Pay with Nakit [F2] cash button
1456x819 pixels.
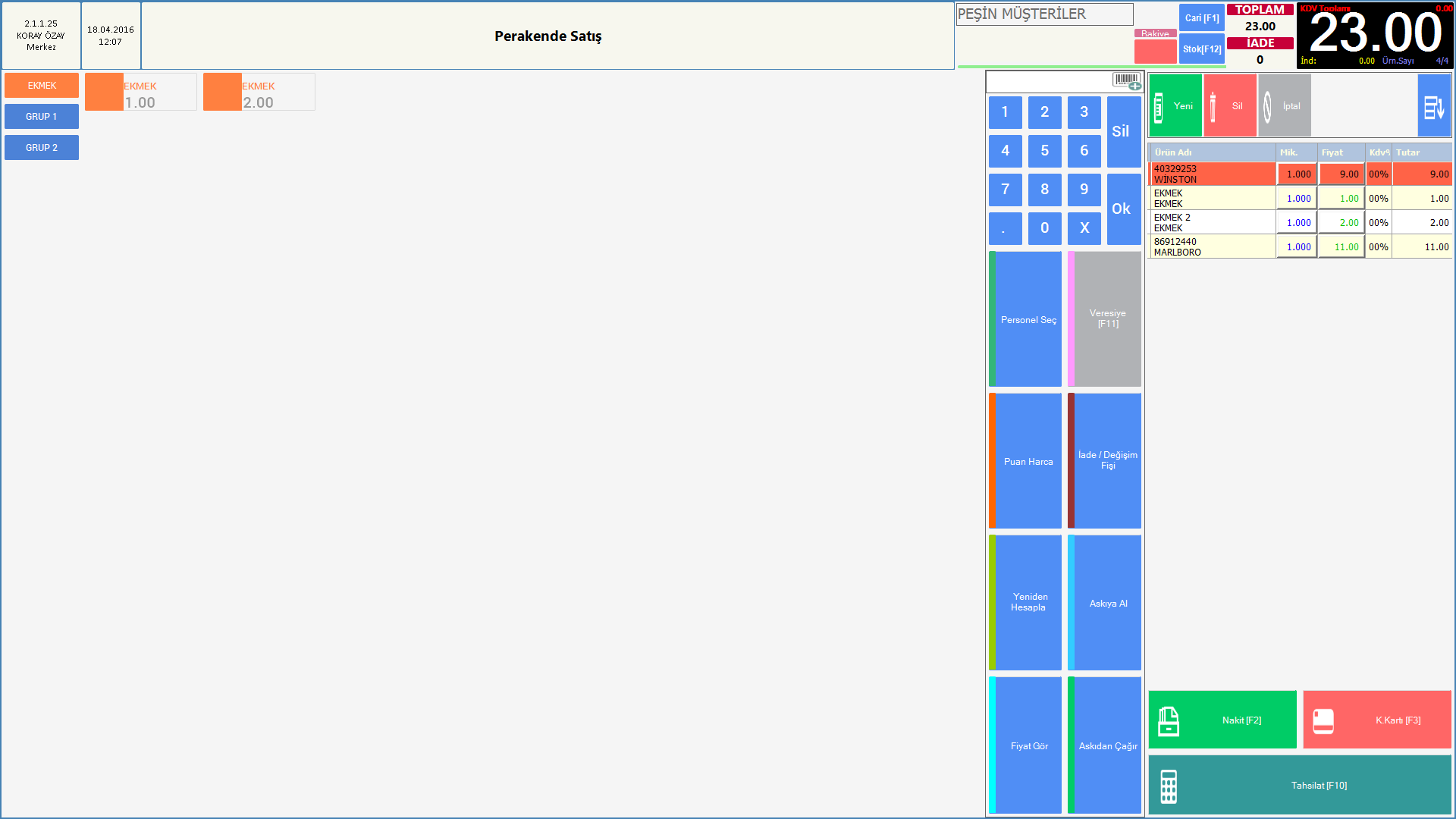click(x=1222, y=720)
